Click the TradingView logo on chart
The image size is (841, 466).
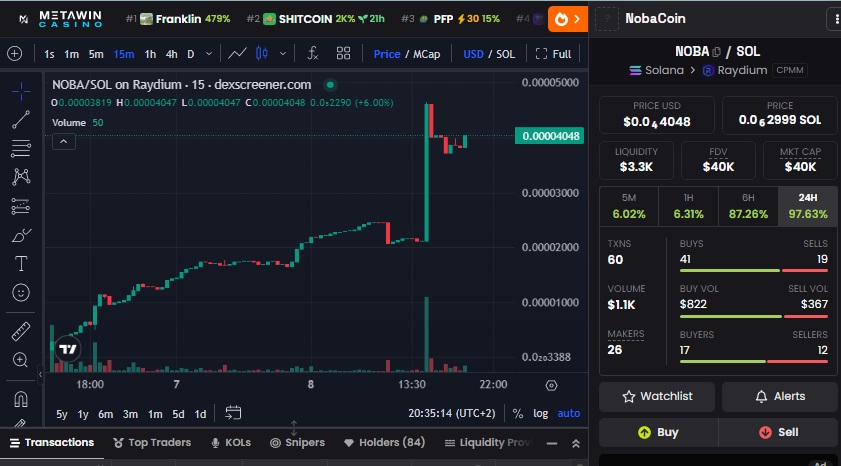68,349
